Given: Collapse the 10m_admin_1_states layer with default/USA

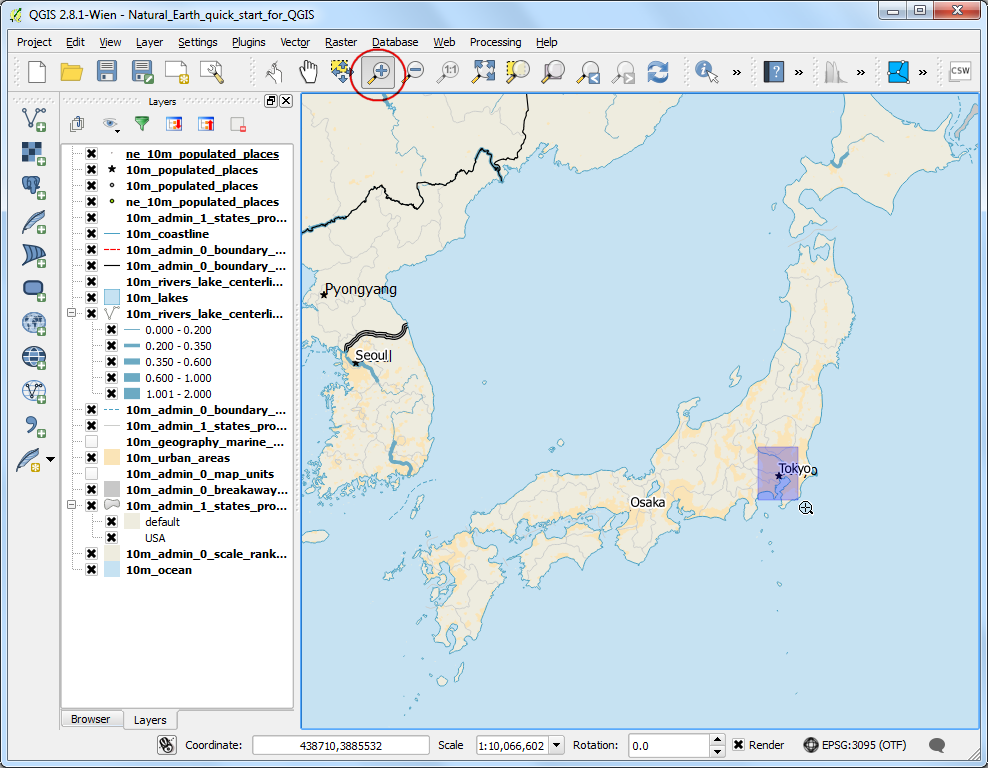Looking at the screenshot, I should click(x=71, y=505).
